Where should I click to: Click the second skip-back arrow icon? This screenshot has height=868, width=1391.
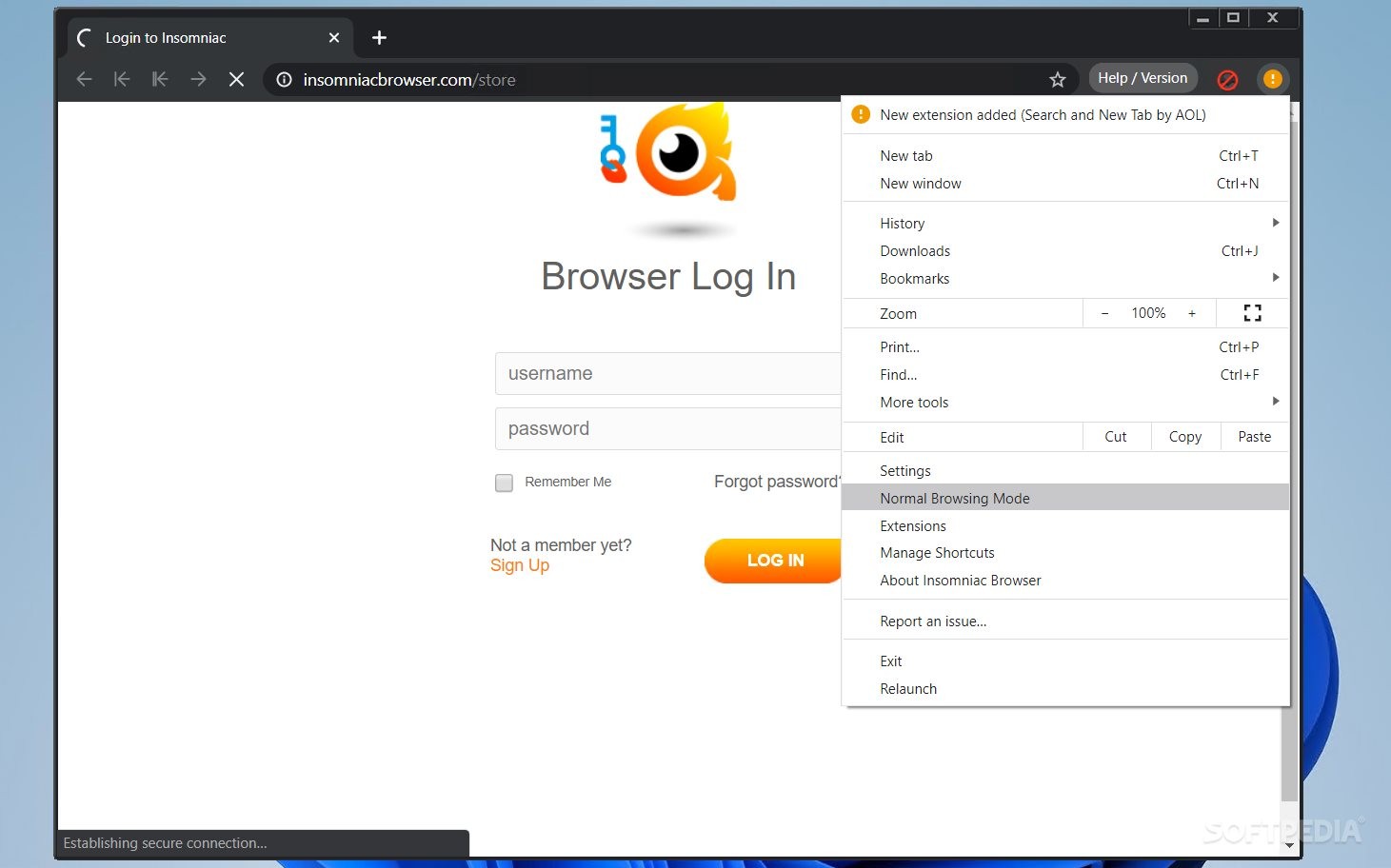(160, 80)
